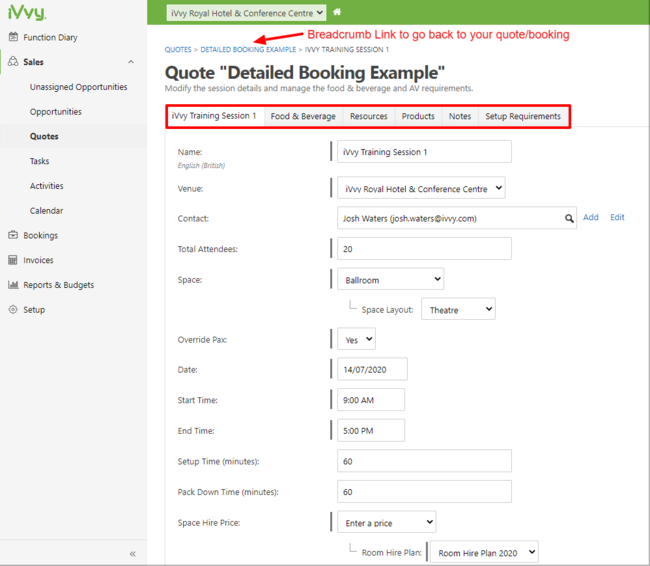Open Unassigned Opportunities in sidebar
650x566 pixels.
[78, 87]
